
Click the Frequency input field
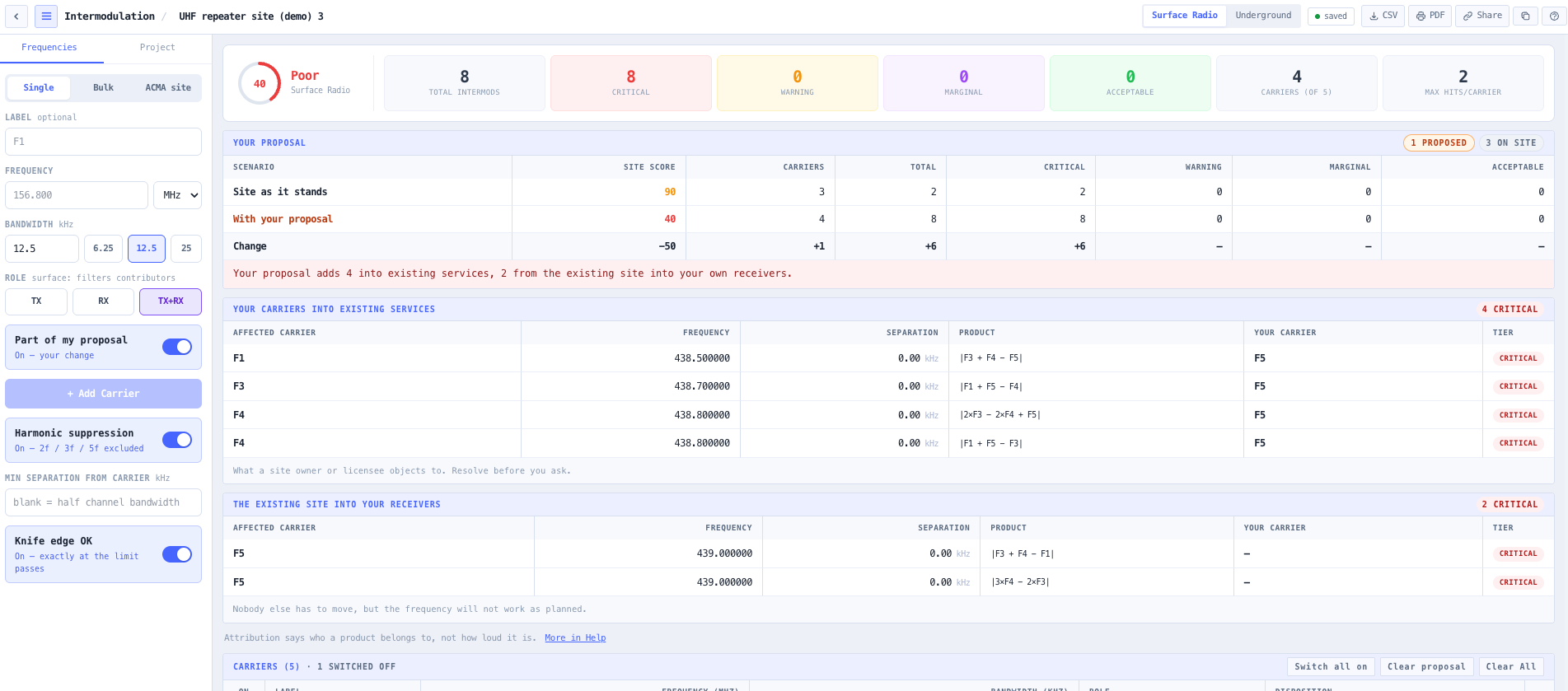77,195
